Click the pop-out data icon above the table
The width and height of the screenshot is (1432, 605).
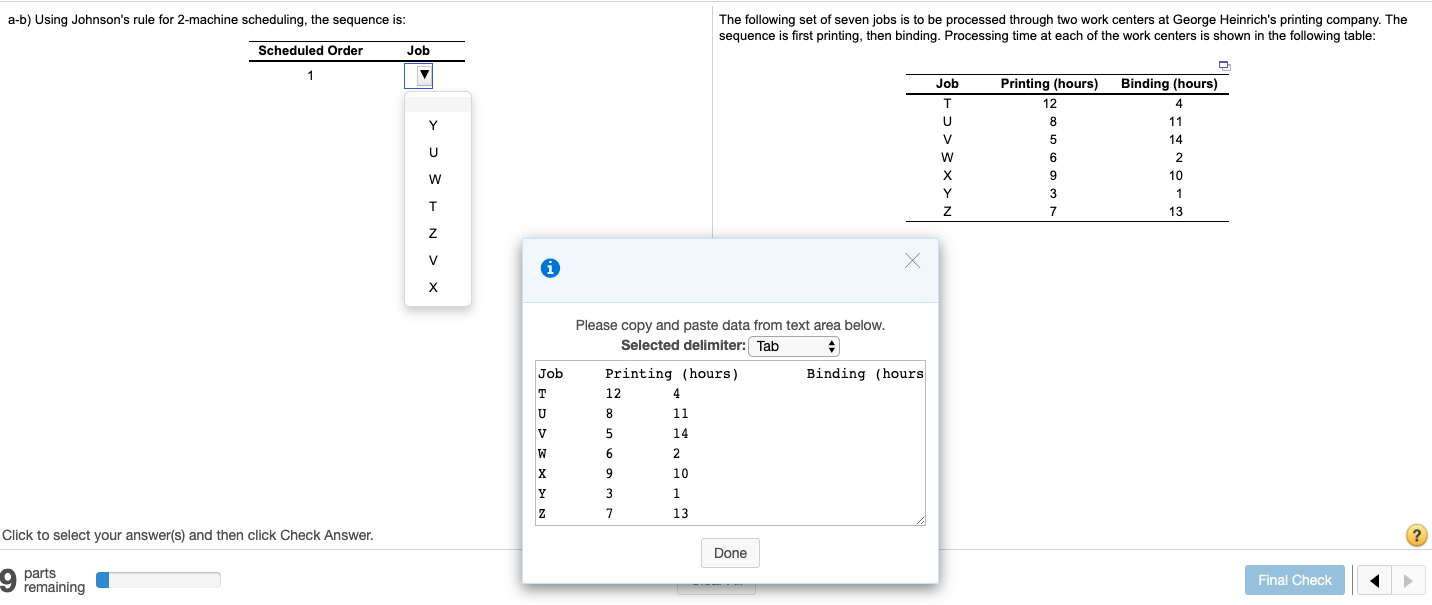pyautogui.click(x=1224, y=65)
